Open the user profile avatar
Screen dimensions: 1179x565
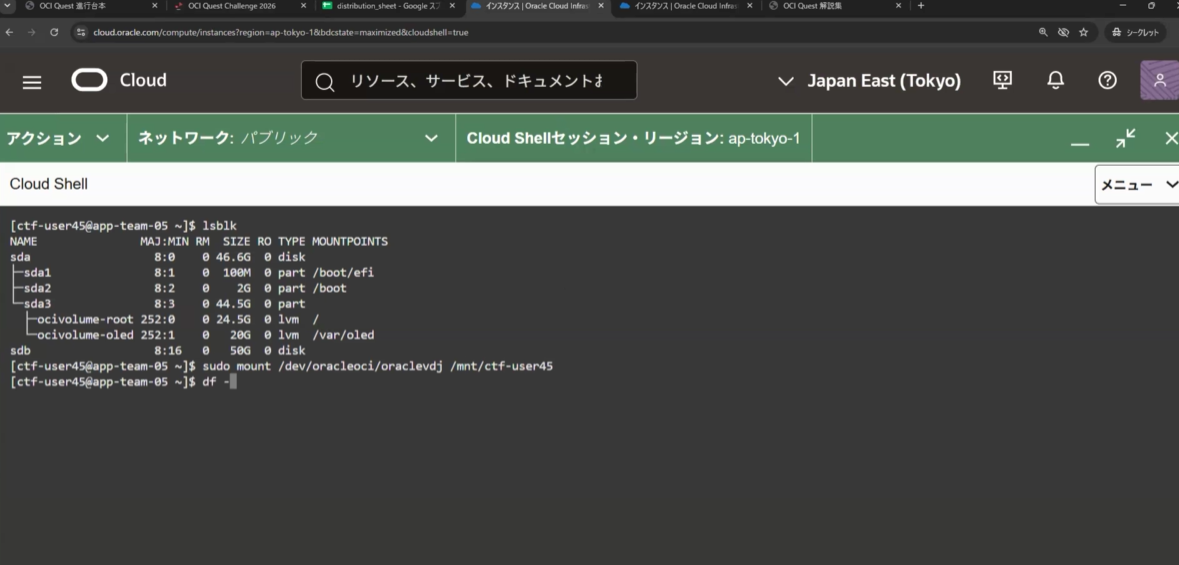pos(1159,80)
